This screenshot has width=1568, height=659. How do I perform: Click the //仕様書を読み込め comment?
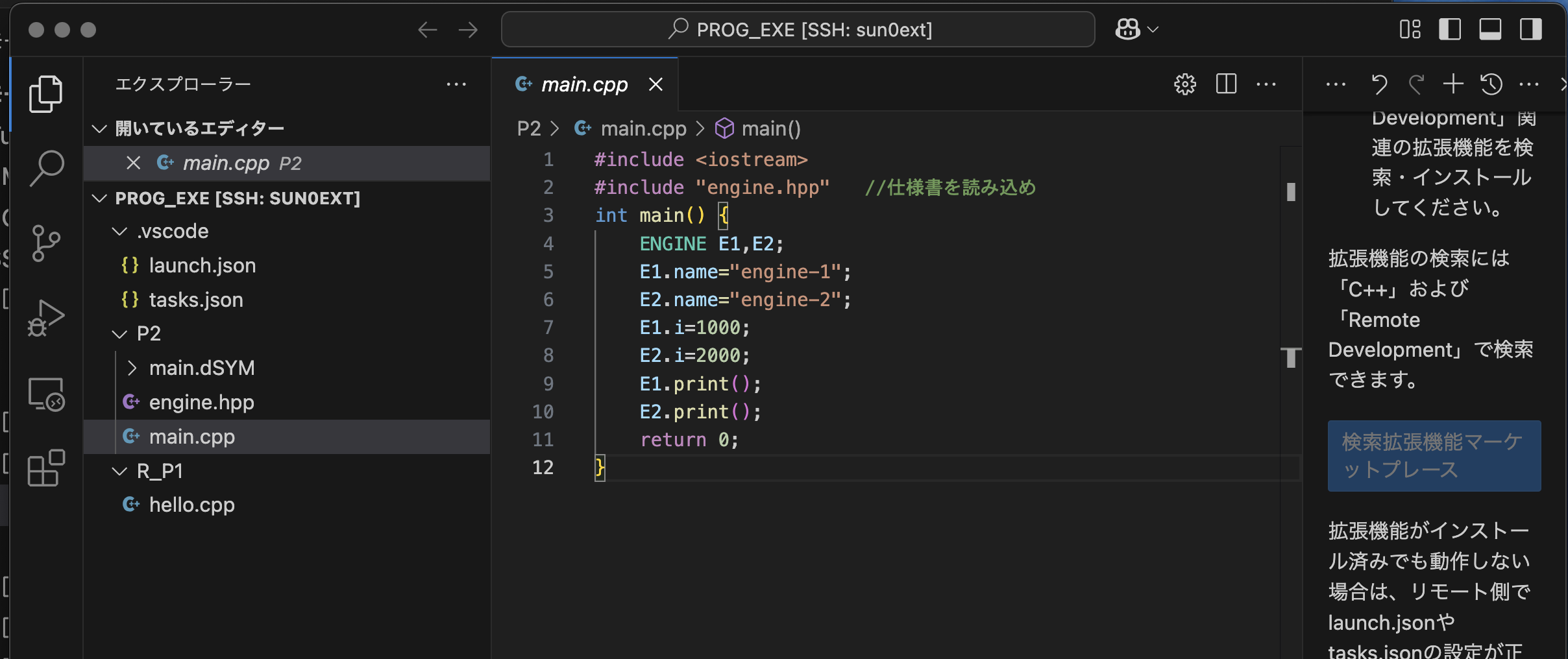[950, 187]
